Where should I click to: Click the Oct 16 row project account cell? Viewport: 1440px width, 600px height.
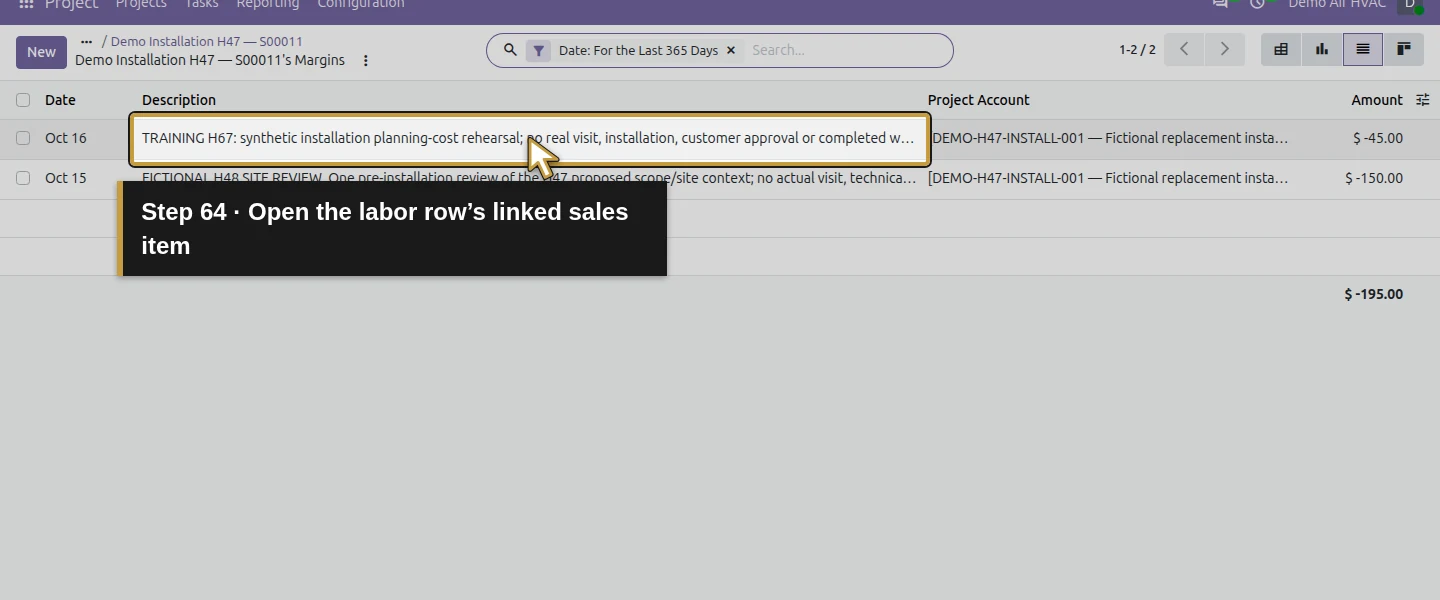[1108, 138]
